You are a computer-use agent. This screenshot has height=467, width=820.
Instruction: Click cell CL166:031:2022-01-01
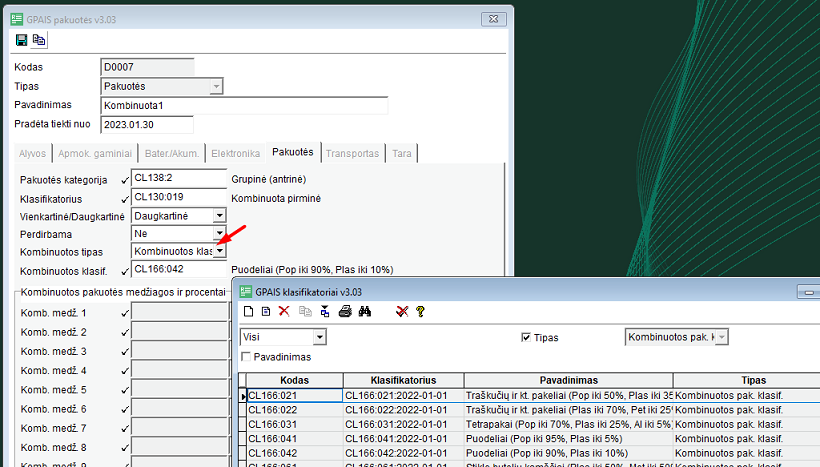coord(403,424)
